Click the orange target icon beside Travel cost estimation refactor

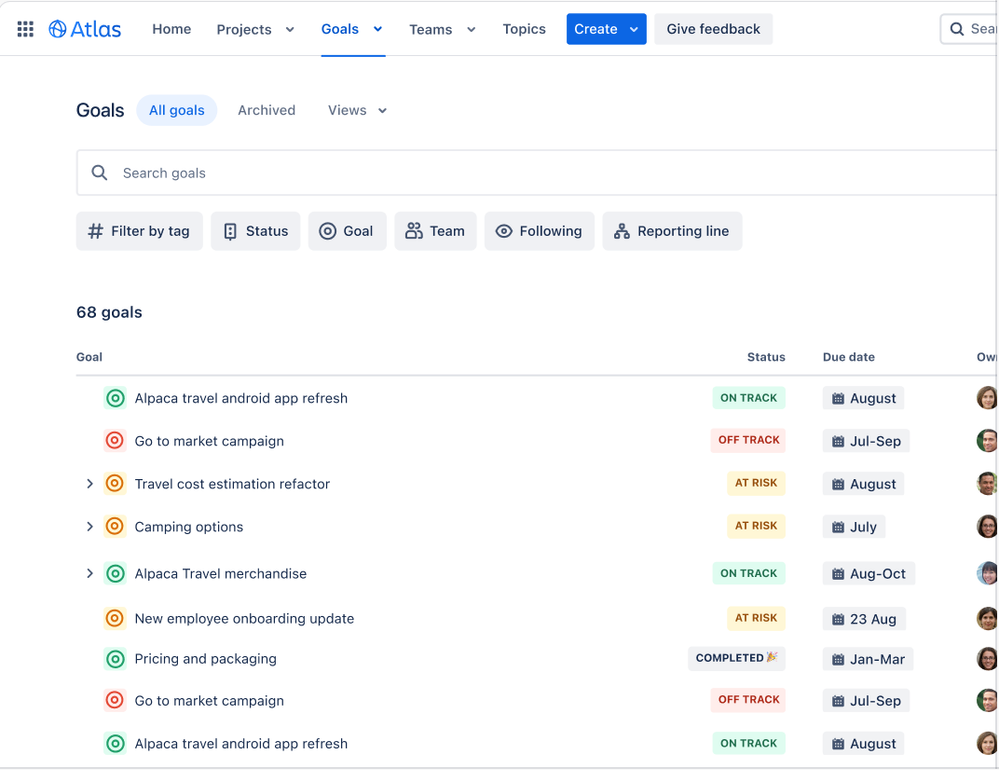[x=115, y=483]
